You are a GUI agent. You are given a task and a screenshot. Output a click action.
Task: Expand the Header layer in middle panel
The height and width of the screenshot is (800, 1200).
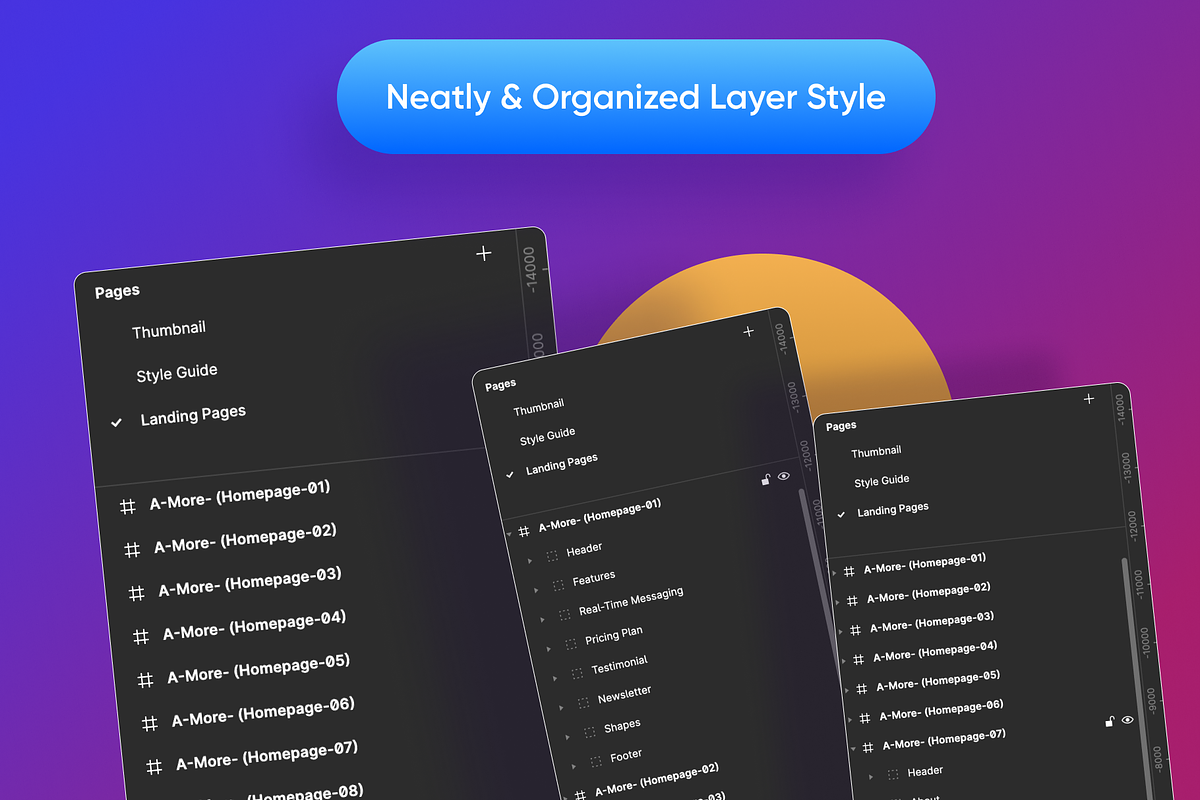(531, 561)
